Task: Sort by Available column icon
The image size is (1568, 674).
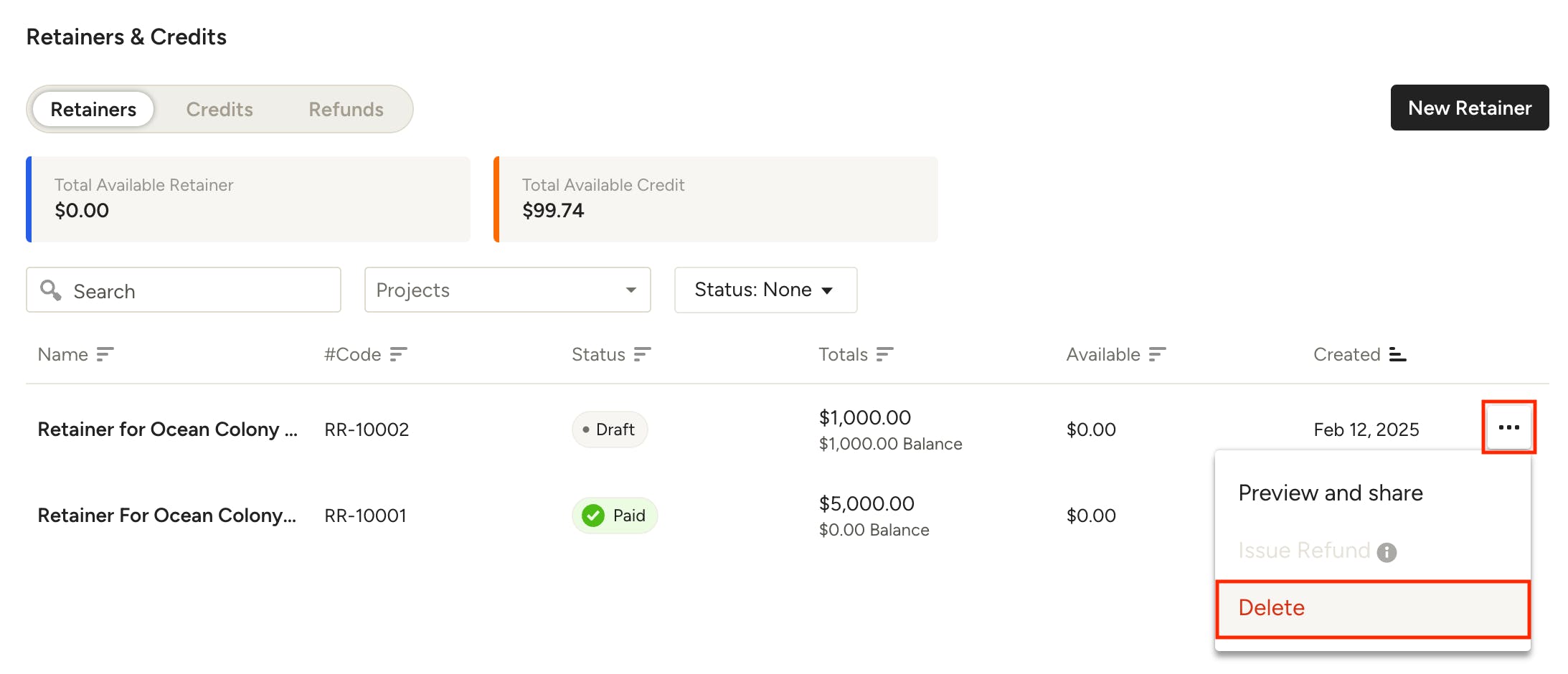Action: point(1157,354)
